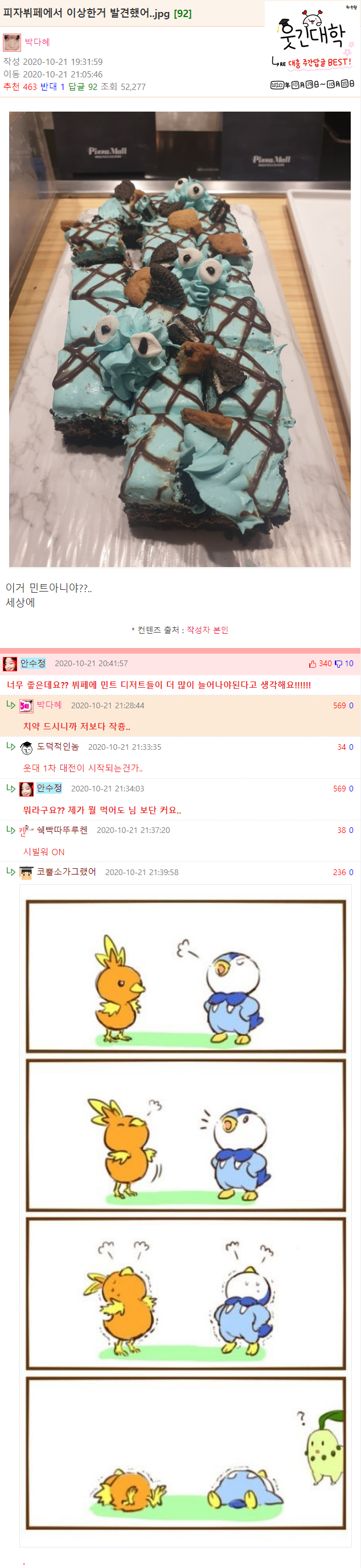Click the thumbs-up icon on 안수정's comment
Image resolution: width=361 pixels, height=1568 pixels.
tap(312, 664)
